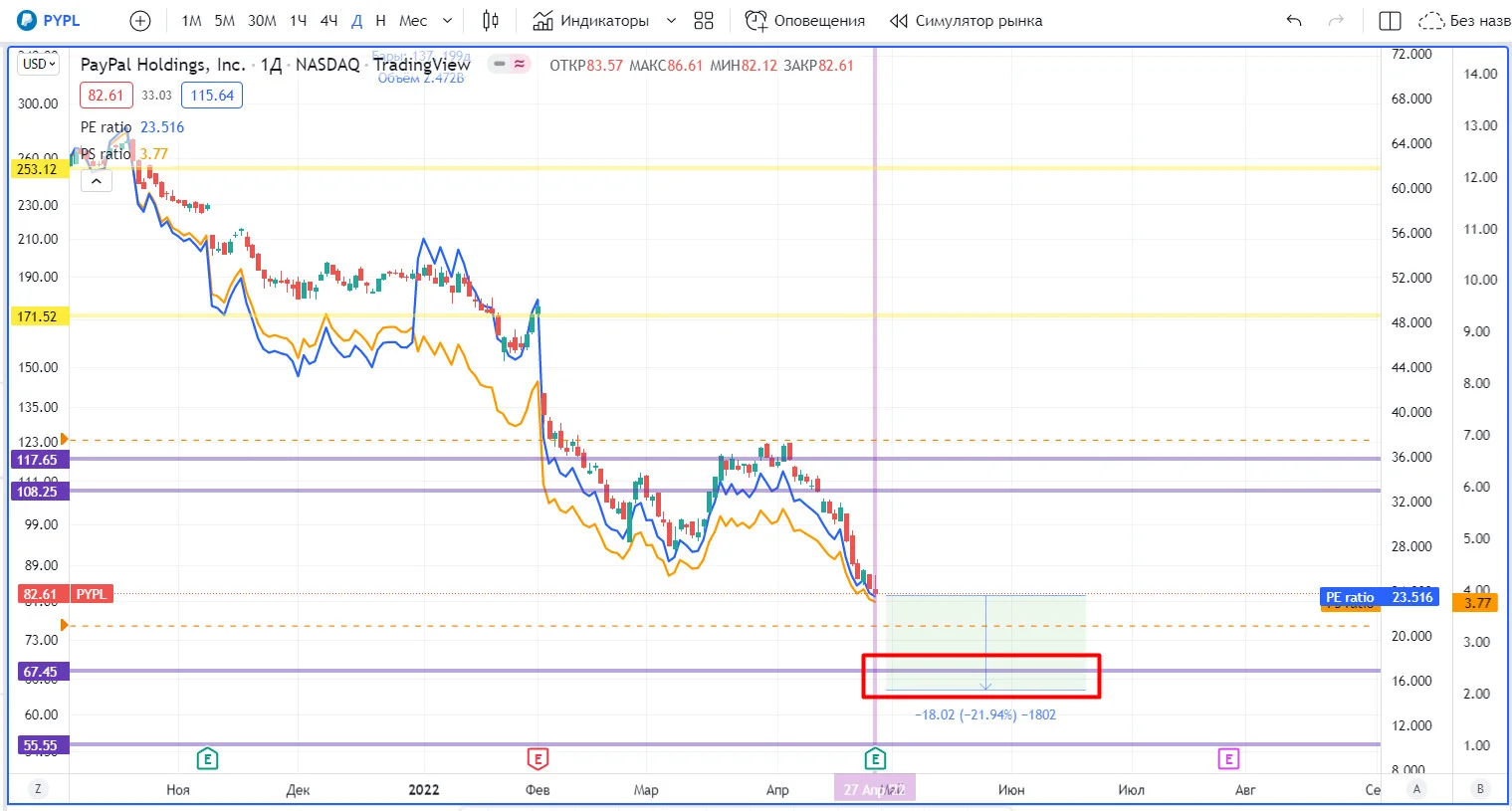Open timezone Z button at bottom left

click(38, 789)
